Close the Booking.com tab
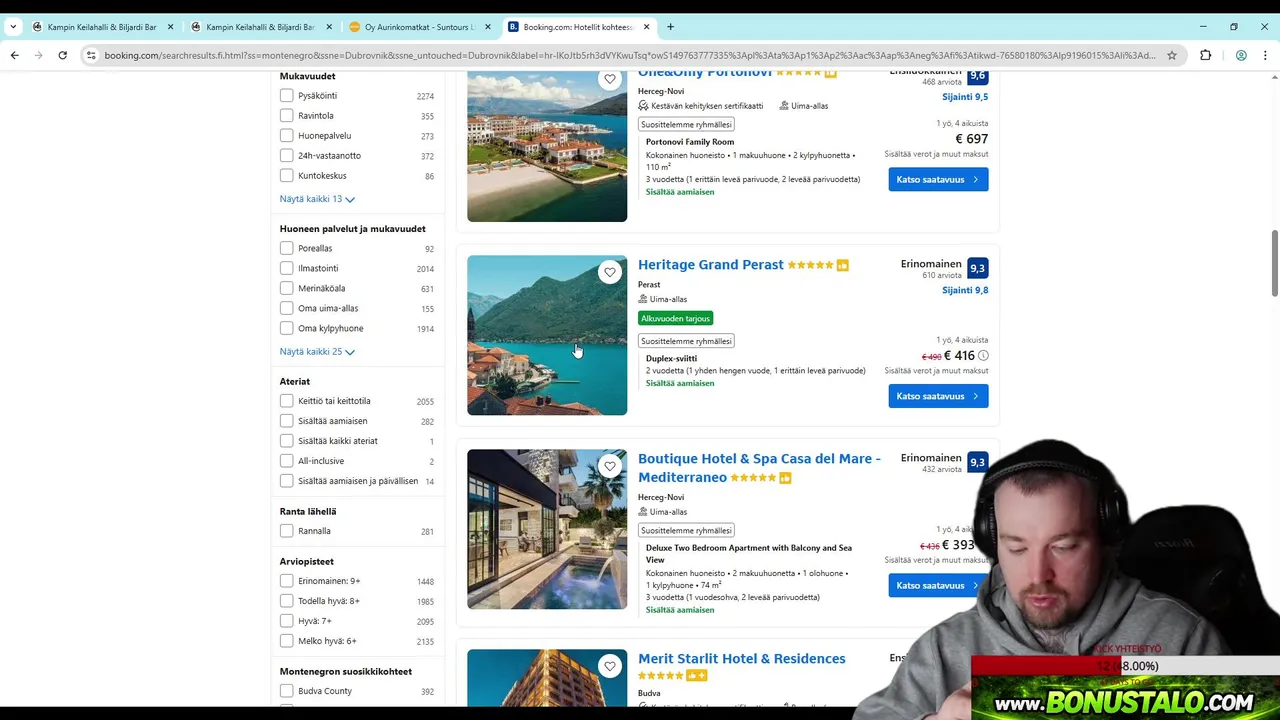 click(647, 27)
